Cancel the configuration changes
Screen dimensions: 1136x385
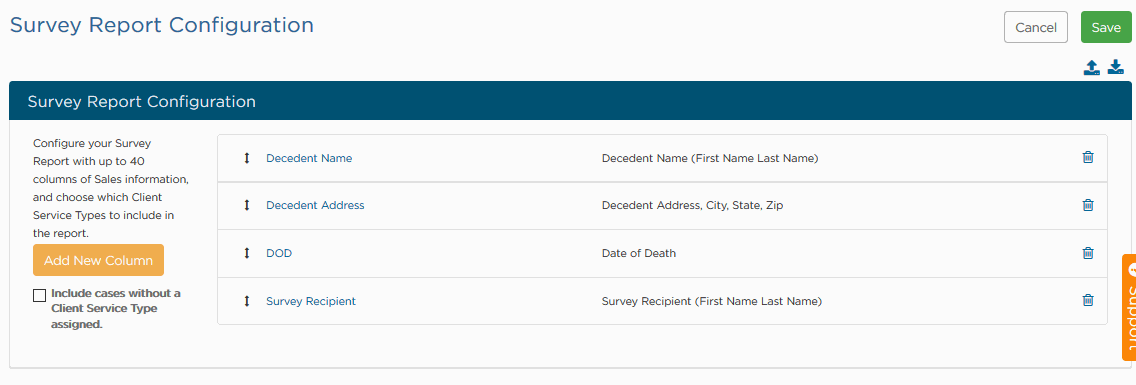pos(1036,28)
